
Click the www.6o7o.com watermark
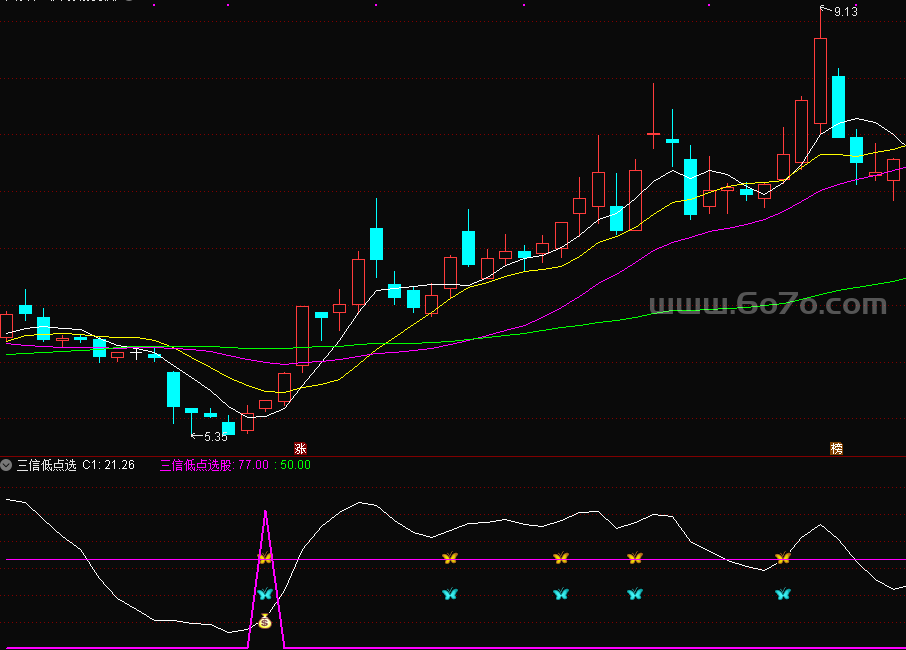point(767,303)
